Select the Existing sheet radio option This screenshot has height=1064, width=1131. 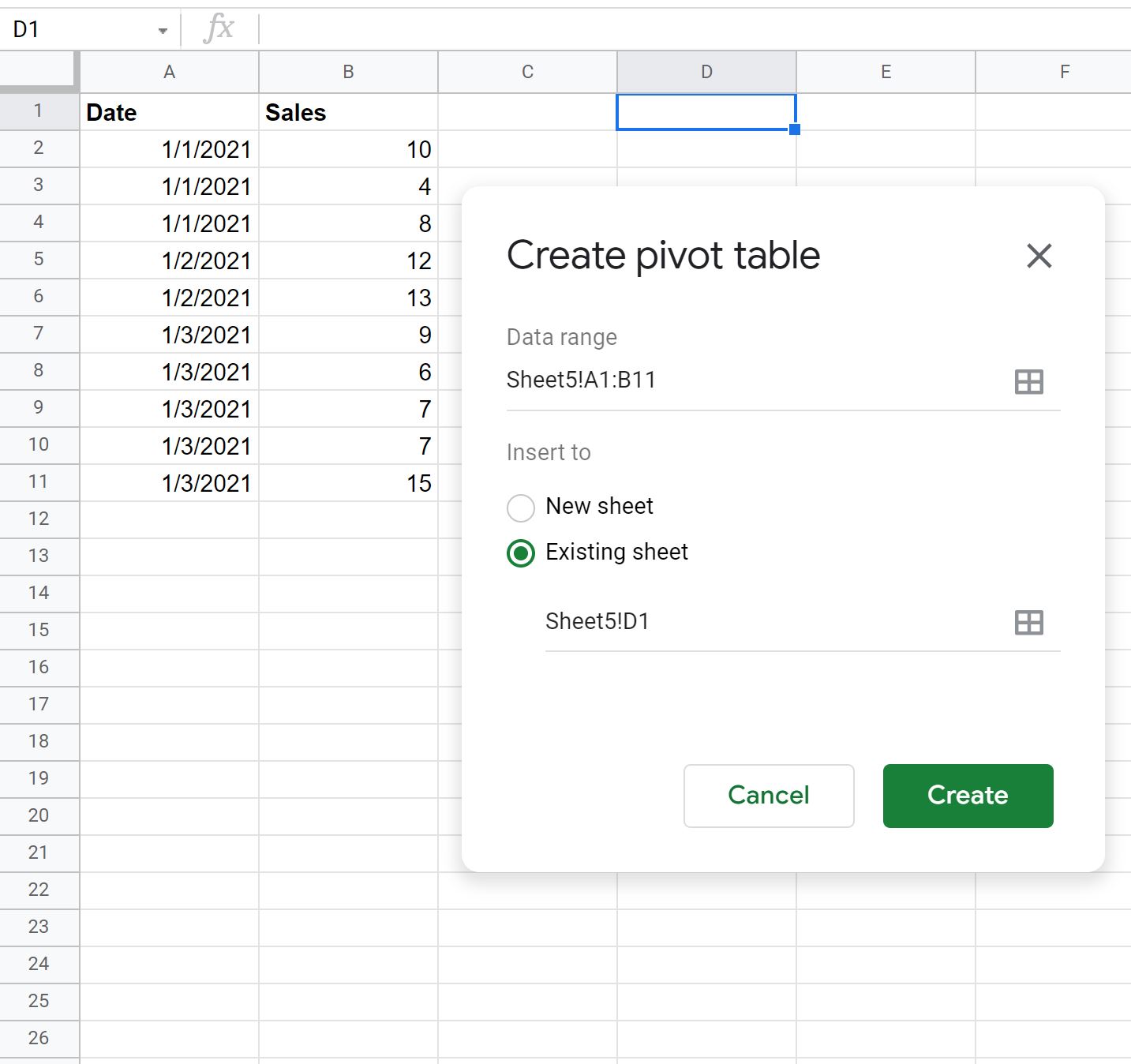521,553
